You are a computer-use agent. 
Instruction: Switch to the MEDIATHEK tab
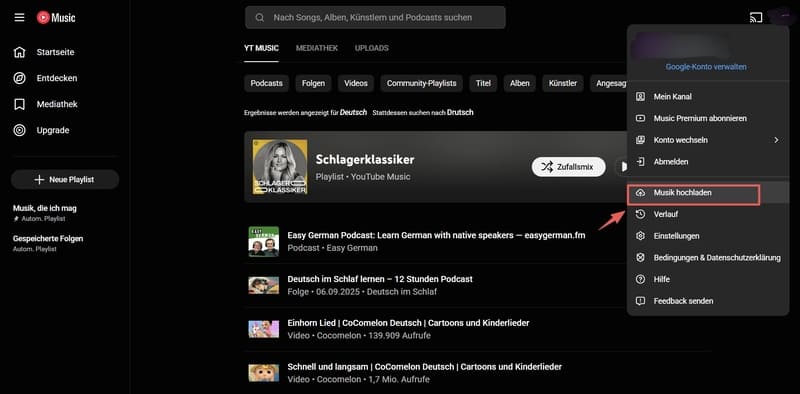pyautogui.click(x=317, y=48)
